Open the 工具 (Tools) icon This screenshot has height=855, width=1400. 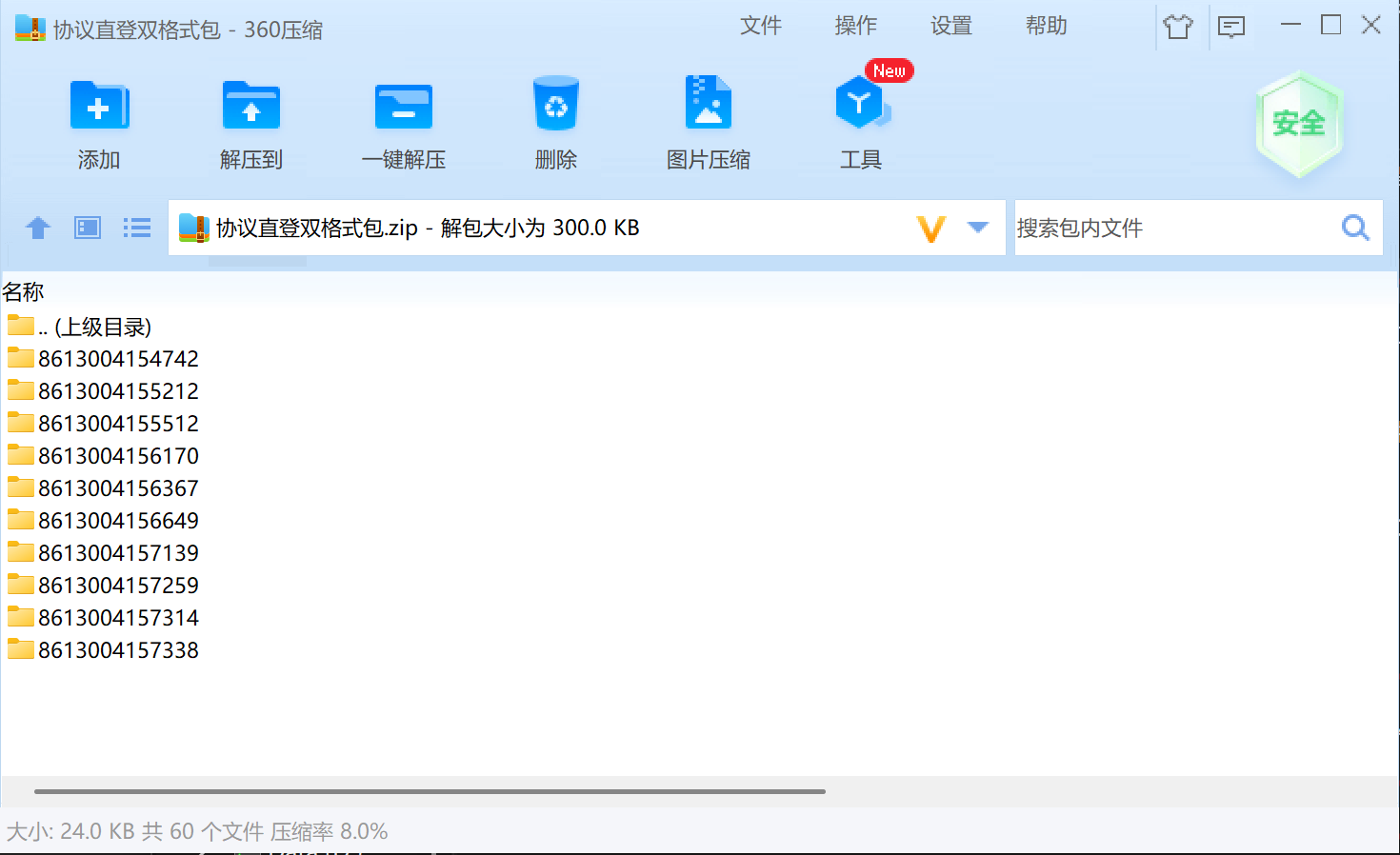(x=860, y=105)
